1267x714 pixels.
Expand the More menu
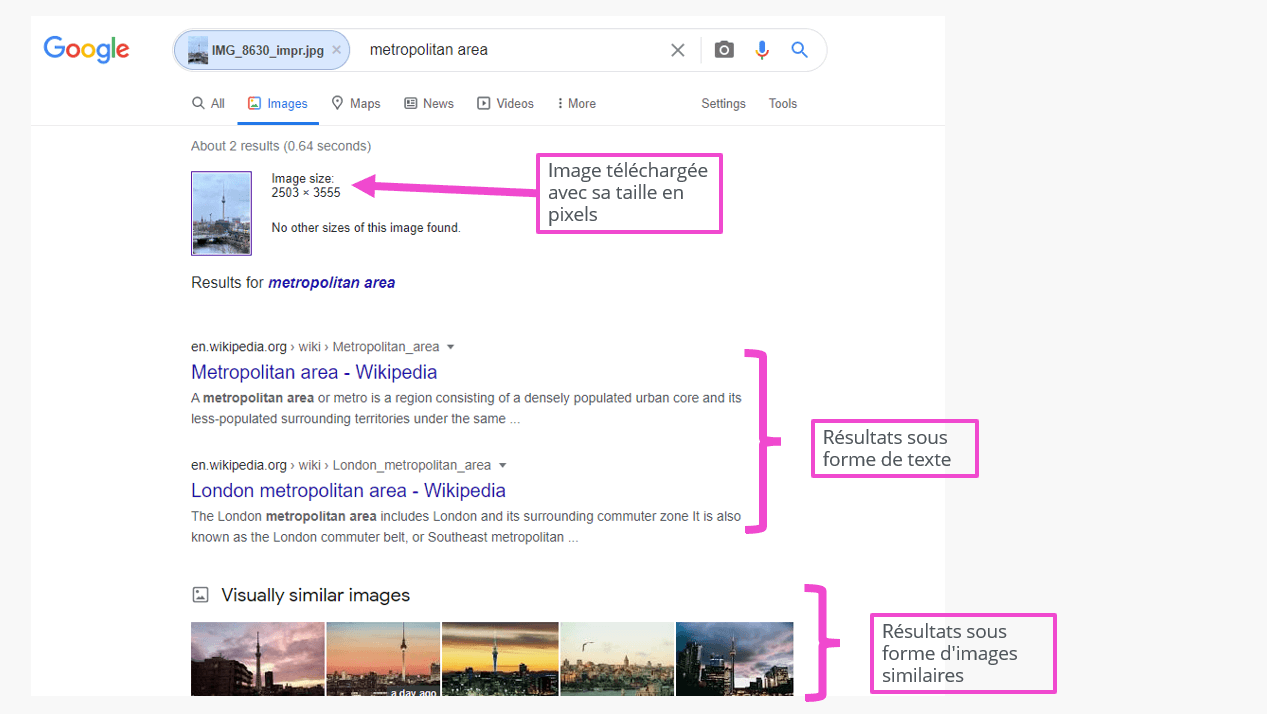point(576,104)
